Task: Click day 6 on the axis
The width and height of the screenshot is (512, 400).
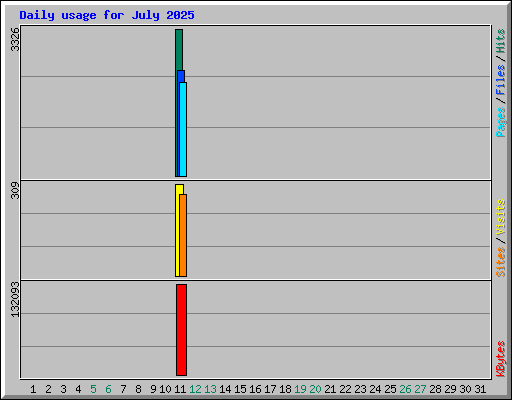Action: (108, 389)
